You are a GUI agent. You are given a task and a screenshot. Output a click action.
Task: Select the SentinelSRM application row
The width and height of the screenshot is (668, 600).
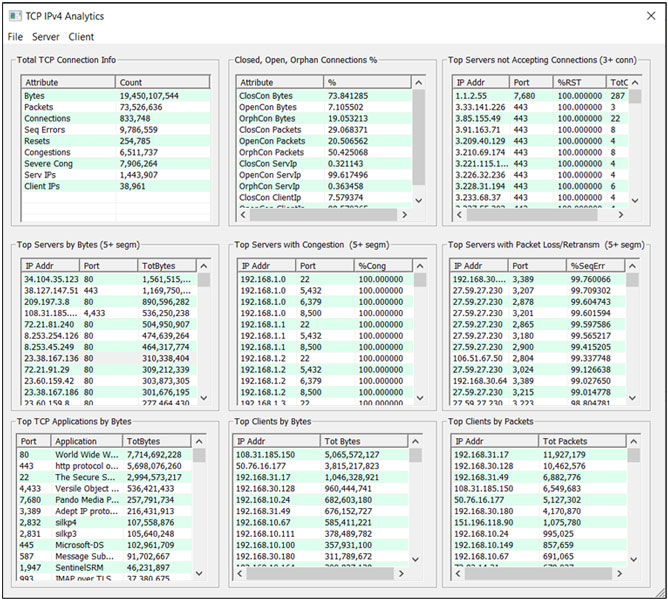coord(104,568)
